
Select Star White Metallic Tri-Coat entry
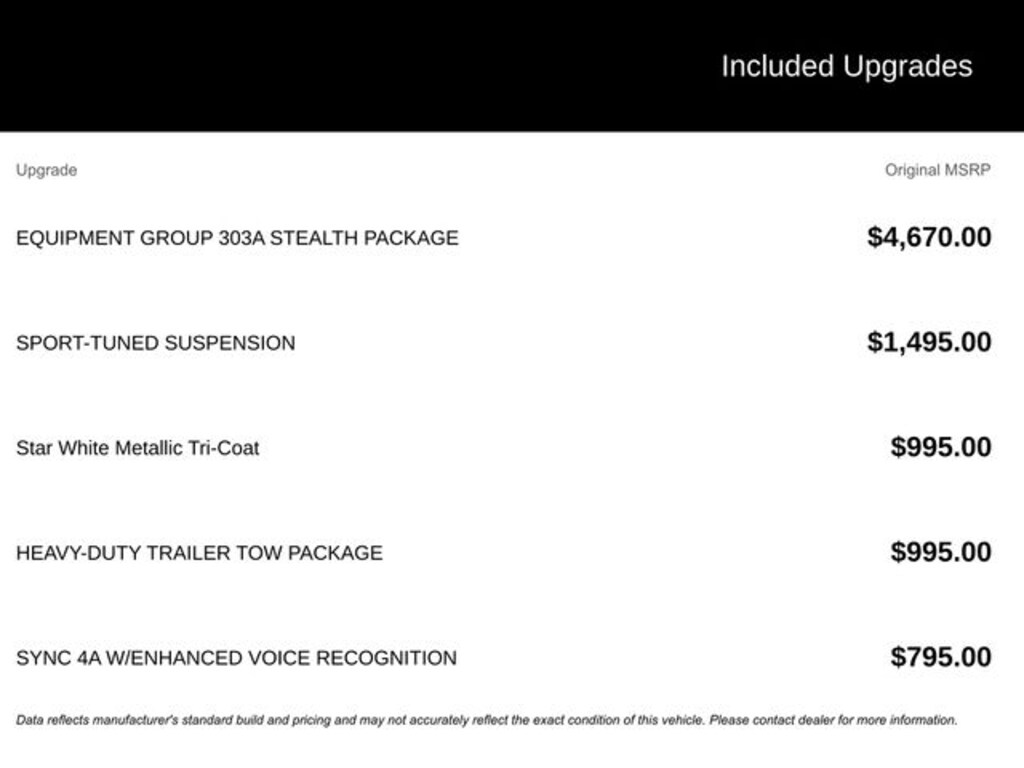point(137,448)
